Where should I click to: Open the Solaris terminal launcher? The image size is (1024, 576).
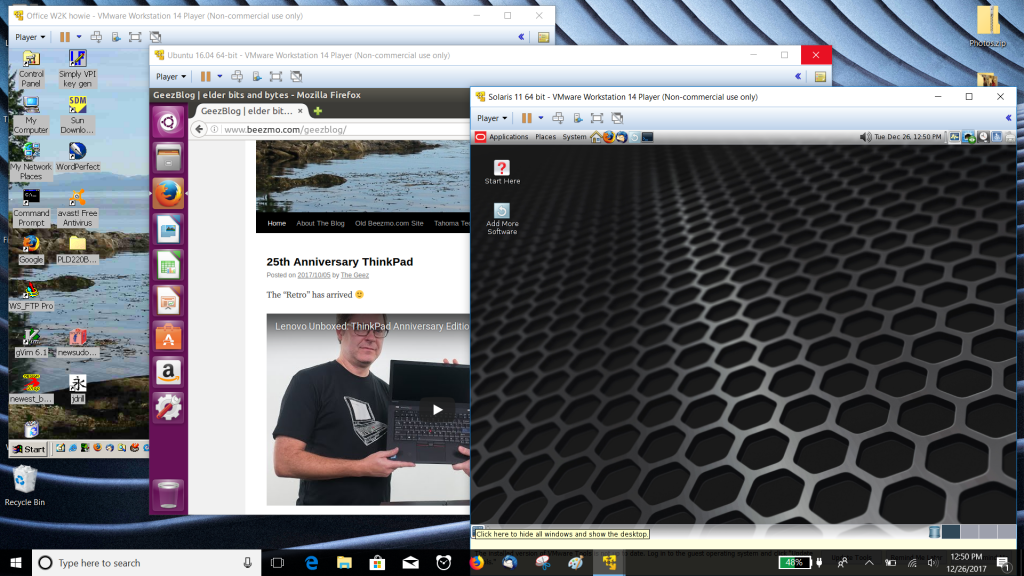(x=647, y=137)
